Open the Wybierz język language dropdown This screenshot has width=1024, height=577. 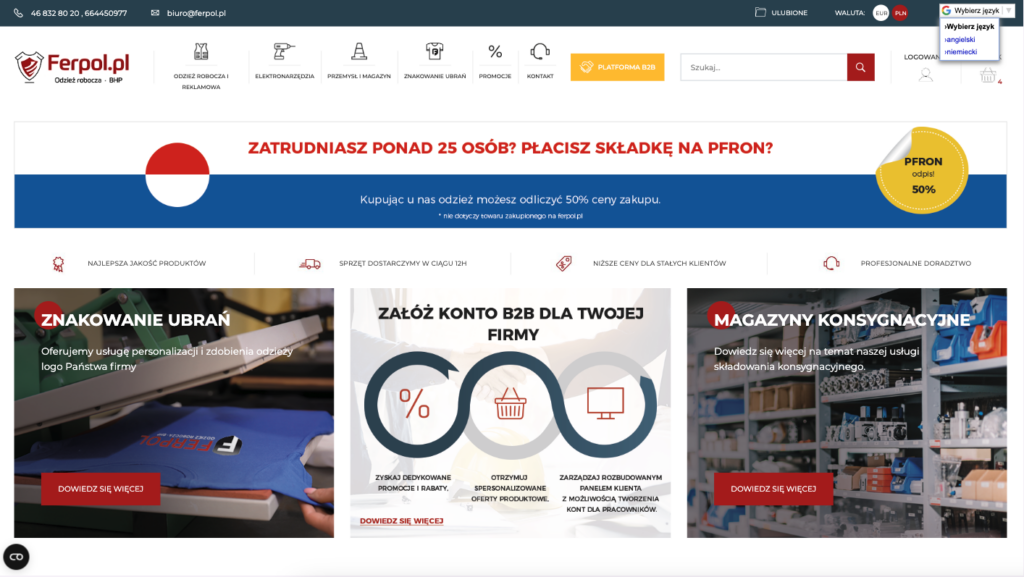[x=976, y=10]
